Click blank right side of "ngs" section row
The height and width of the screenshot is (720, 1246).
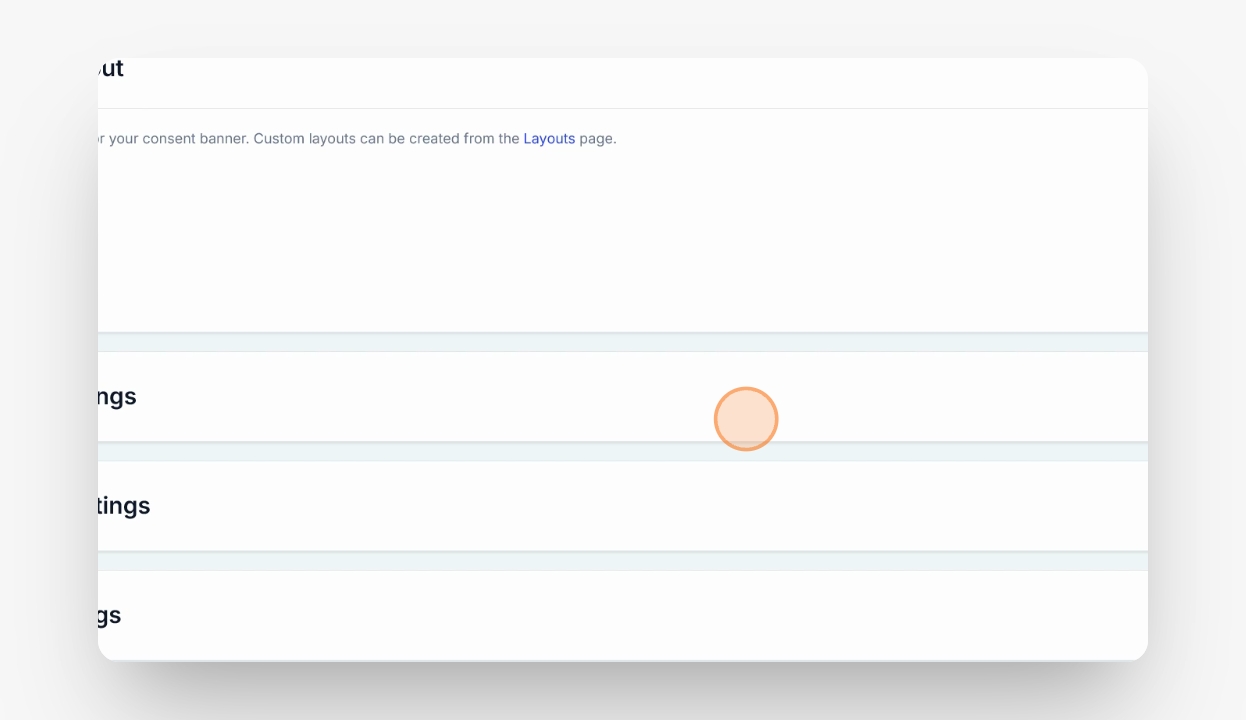coord(950,397)
